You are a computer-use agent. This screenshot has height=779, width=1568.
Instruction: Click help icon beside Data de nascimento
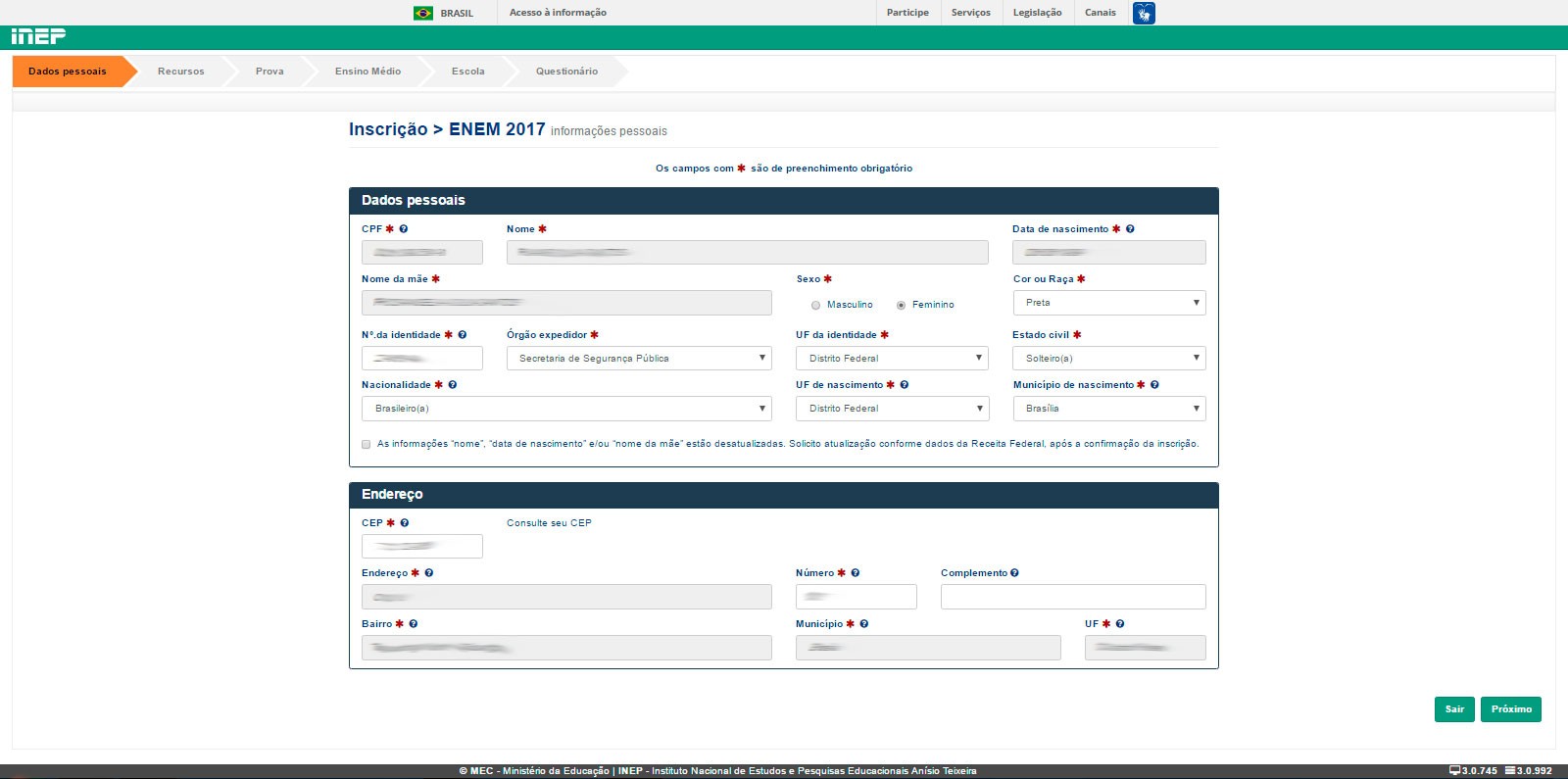tap(1130, 229)
